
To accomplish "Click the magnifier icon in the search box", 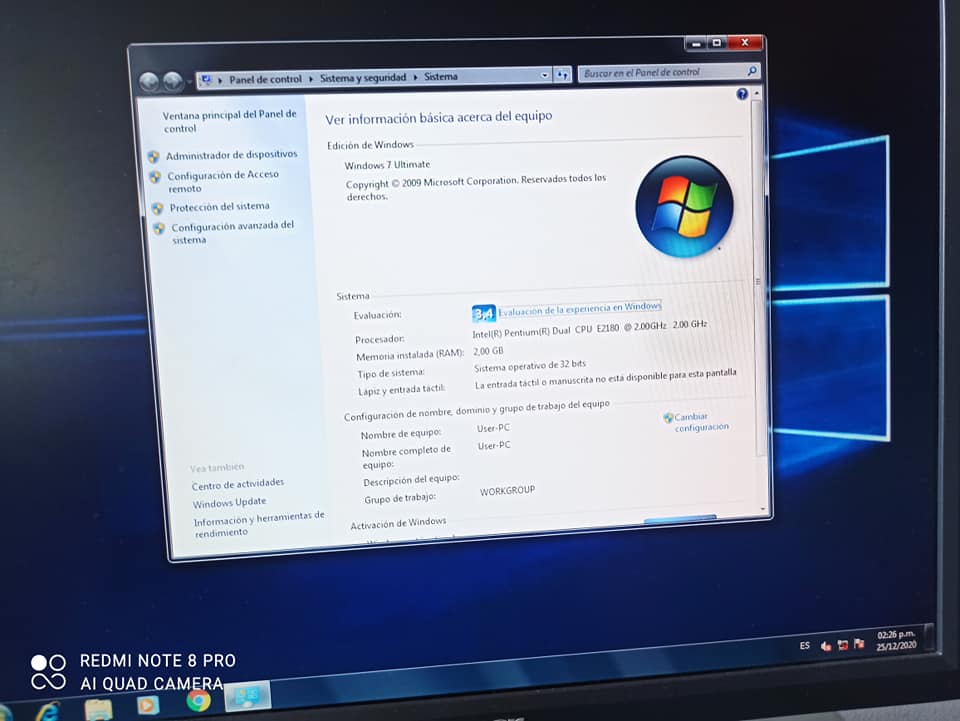I will click(x=752, y=71).
